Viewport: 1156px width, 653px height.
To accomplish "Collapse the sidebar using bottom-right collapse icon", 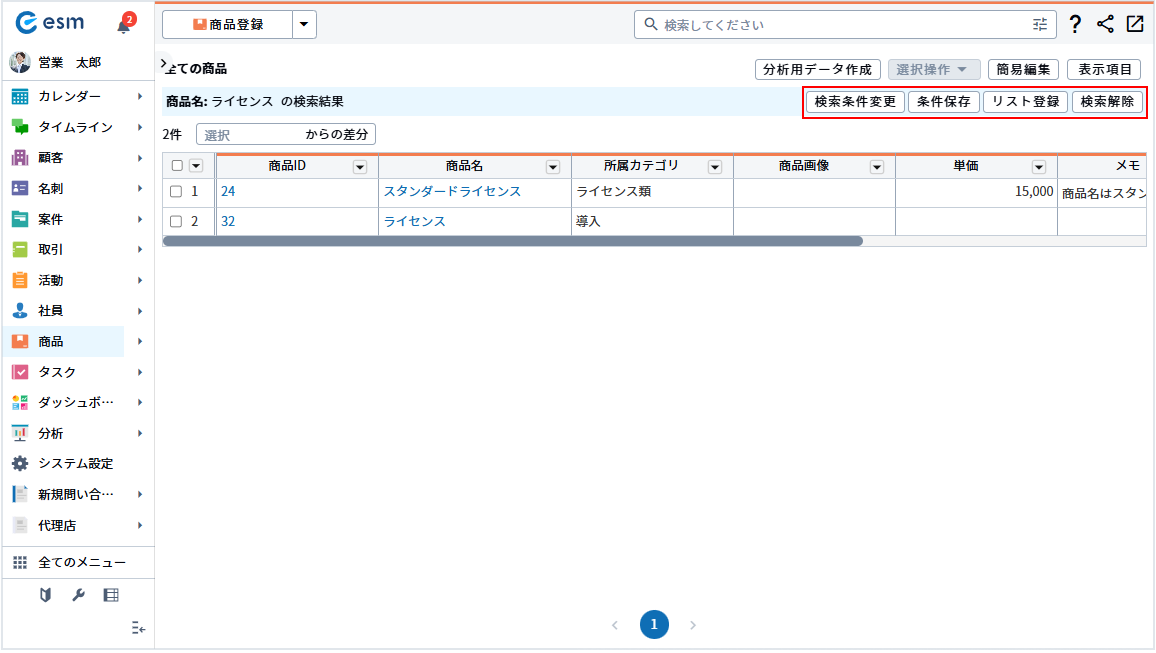I will (x=138, y=628).
